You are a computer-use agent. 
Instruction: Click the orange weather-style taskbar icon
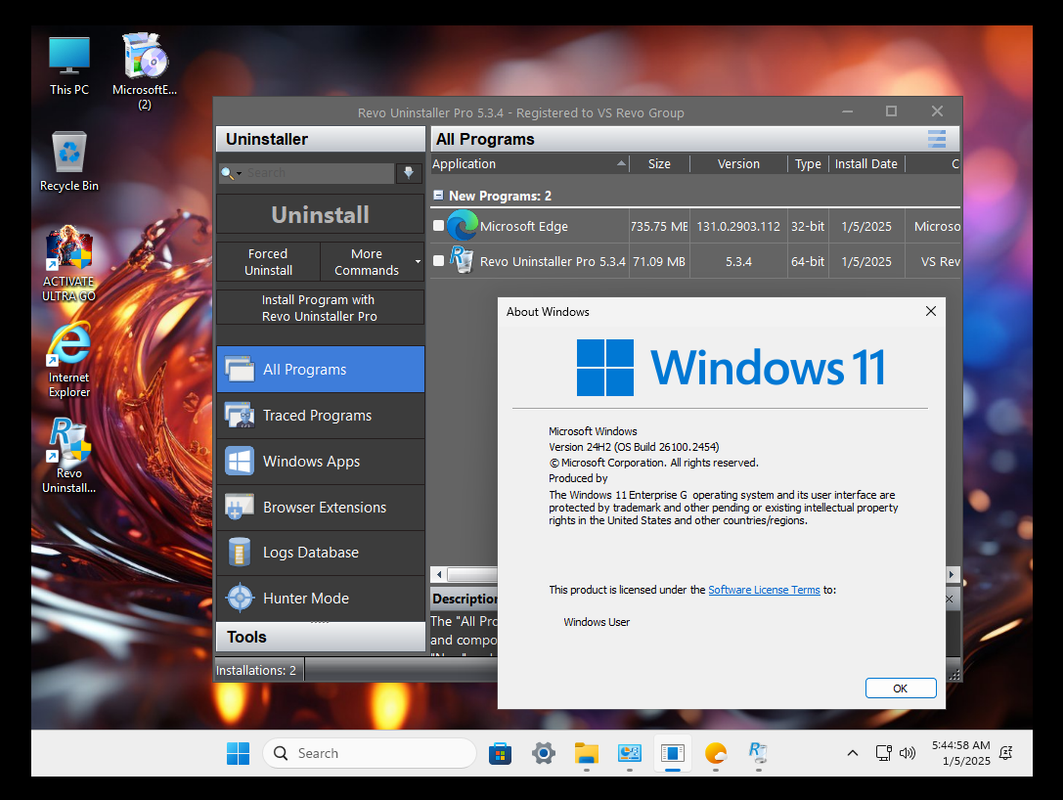click(715, 753)
